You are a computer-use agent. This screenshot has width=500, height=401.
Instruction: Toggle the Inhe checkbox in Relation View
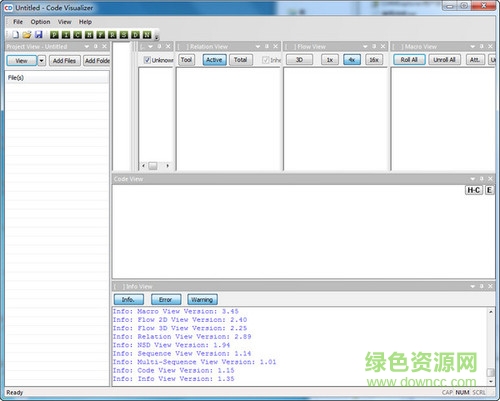(266, 60)
